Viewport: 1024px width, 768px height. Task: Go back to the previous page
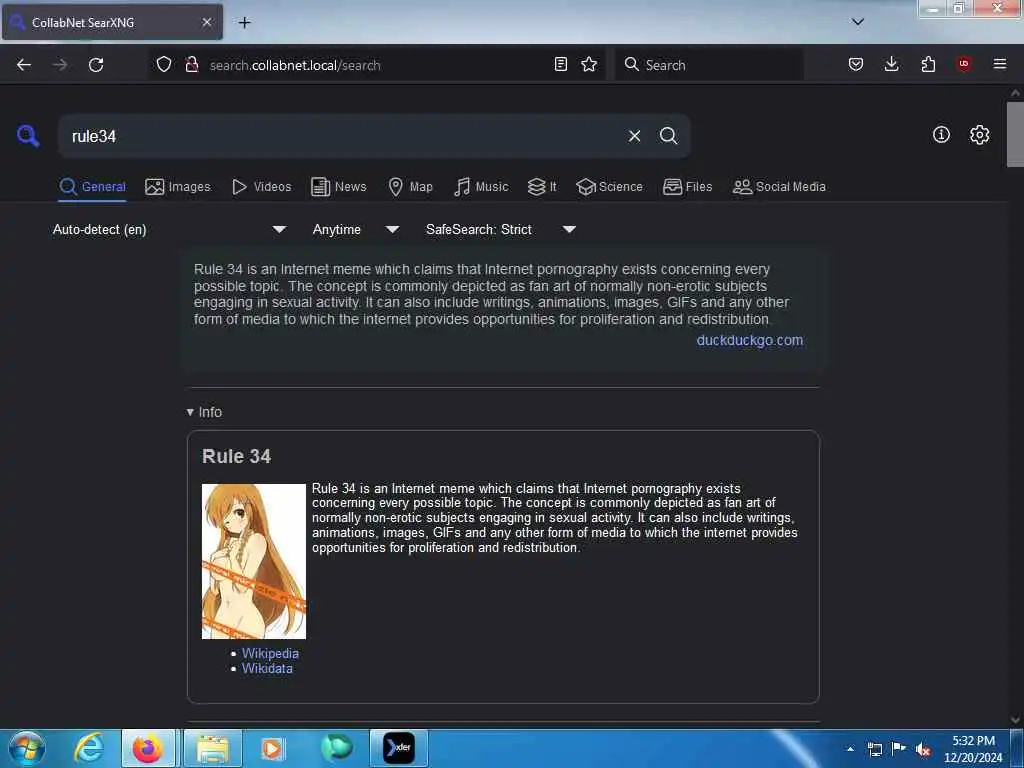click(24, 65)
